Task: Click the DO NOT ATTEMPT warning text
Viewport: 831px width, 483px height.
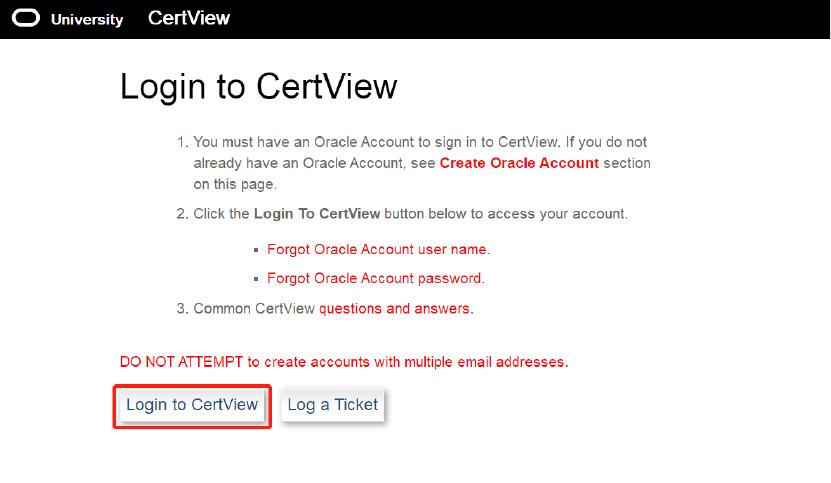Action: [343, 362]
